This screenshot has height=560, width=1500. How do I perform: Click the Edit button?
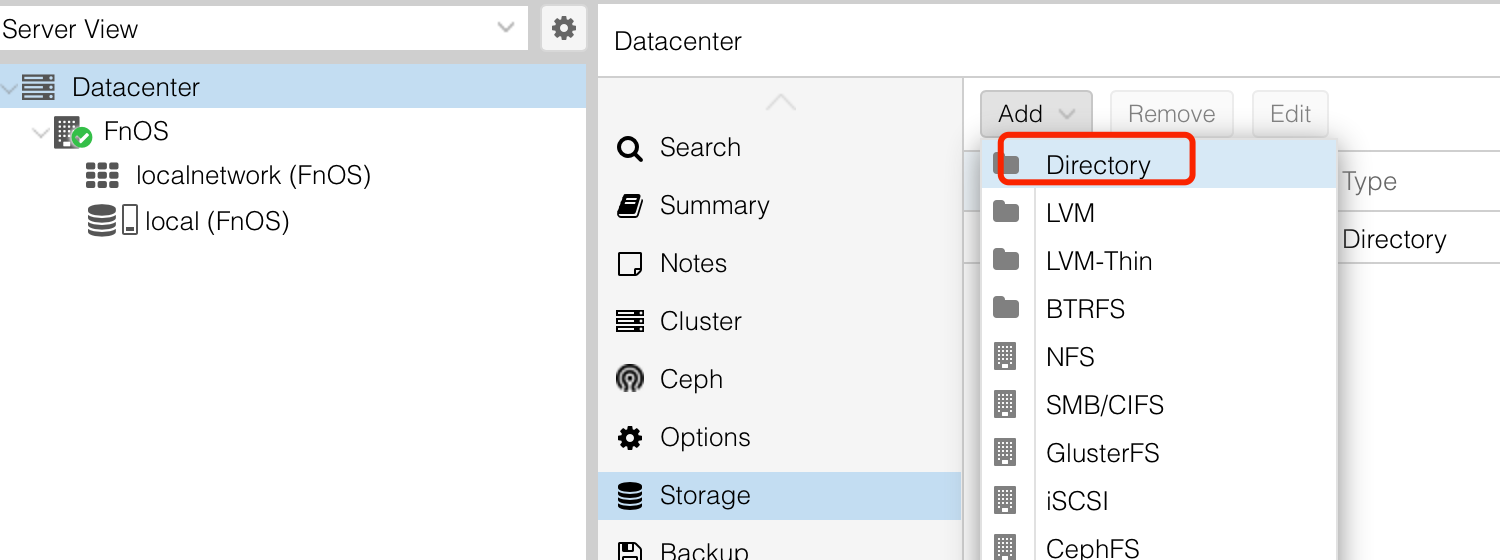click(x=1290, y=114)
